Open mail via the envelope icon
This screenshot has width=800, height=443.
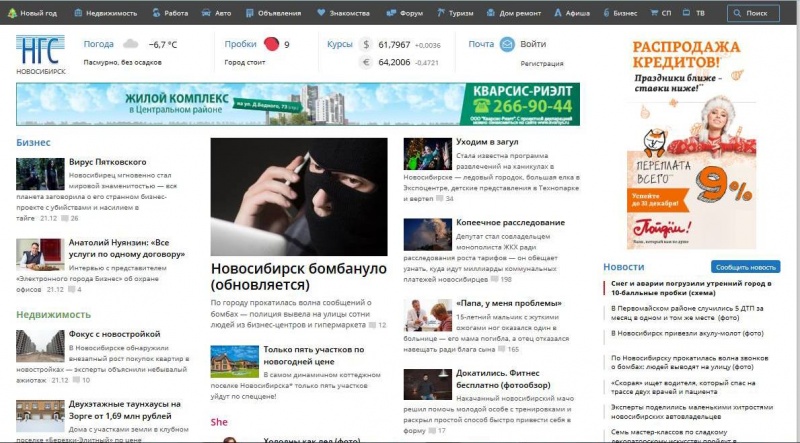(x=508, y=45)
